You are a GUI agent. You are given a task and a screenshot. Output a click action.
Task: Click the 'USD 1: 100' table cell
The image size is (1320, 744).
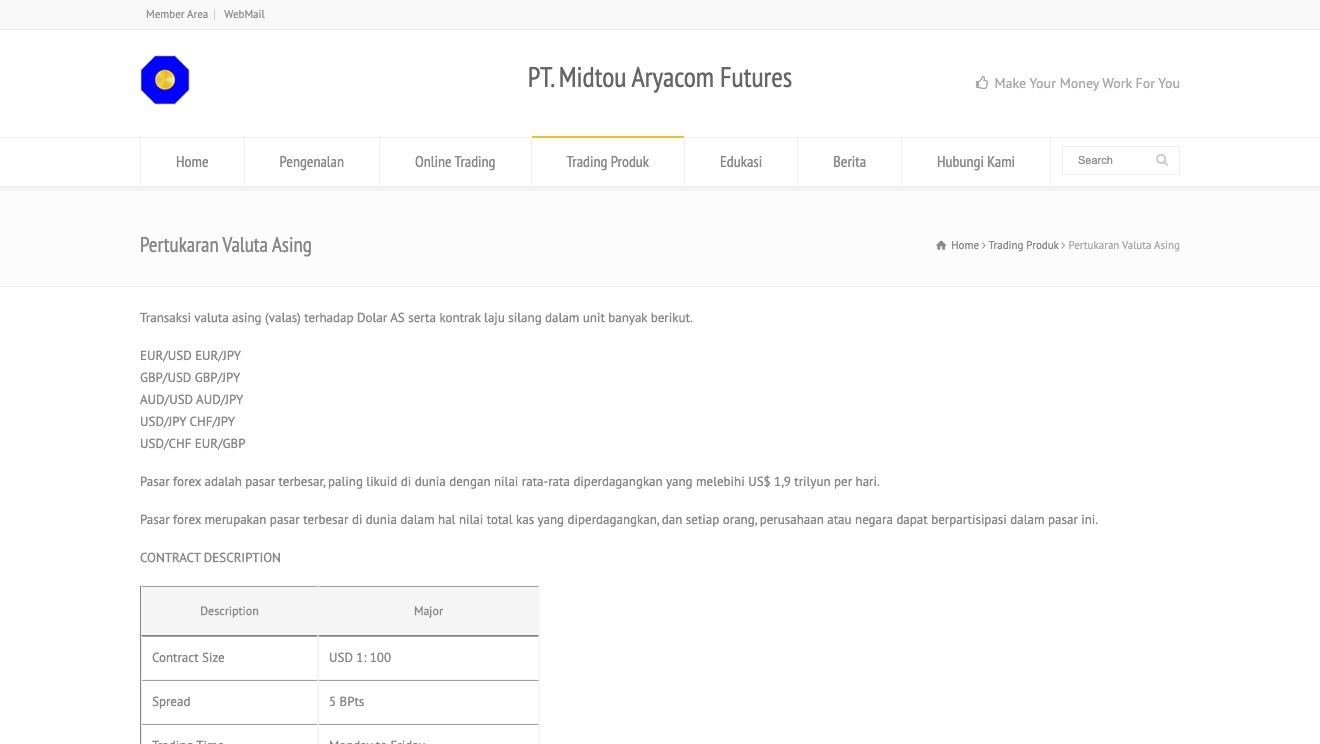pos(428,658)
